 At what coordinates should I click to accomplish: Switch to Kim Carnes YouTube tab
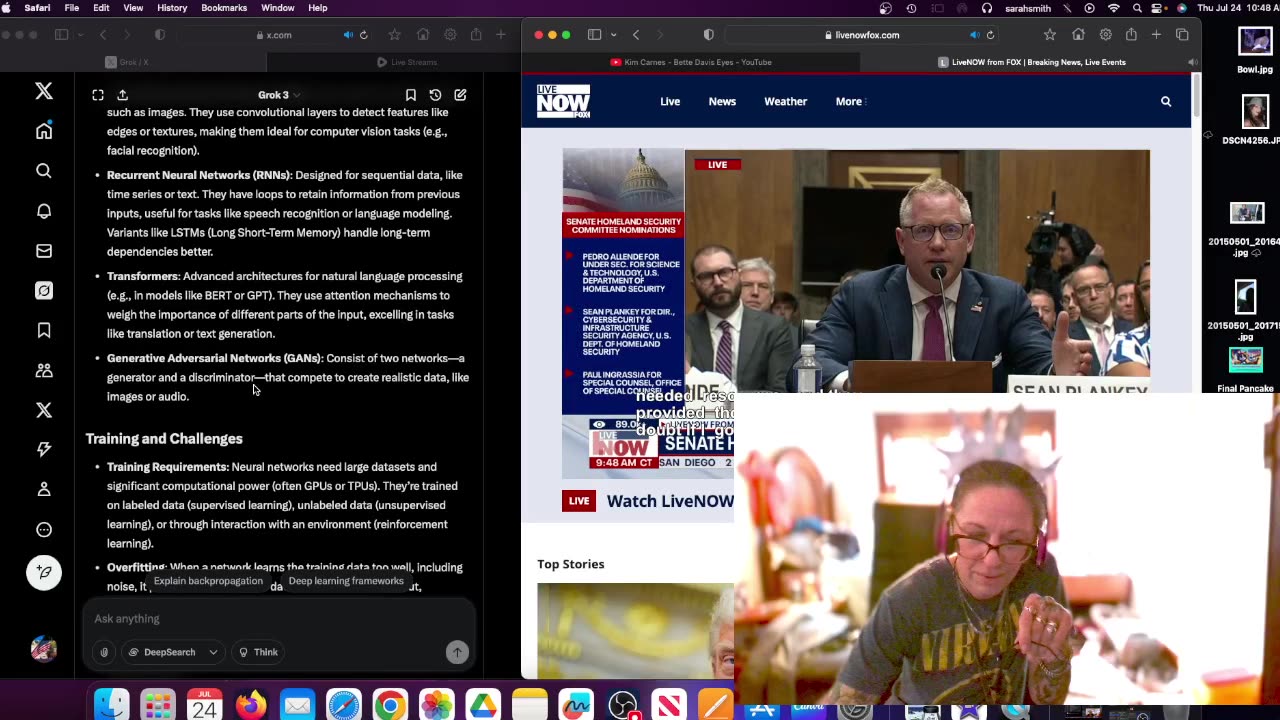point(691,62)
